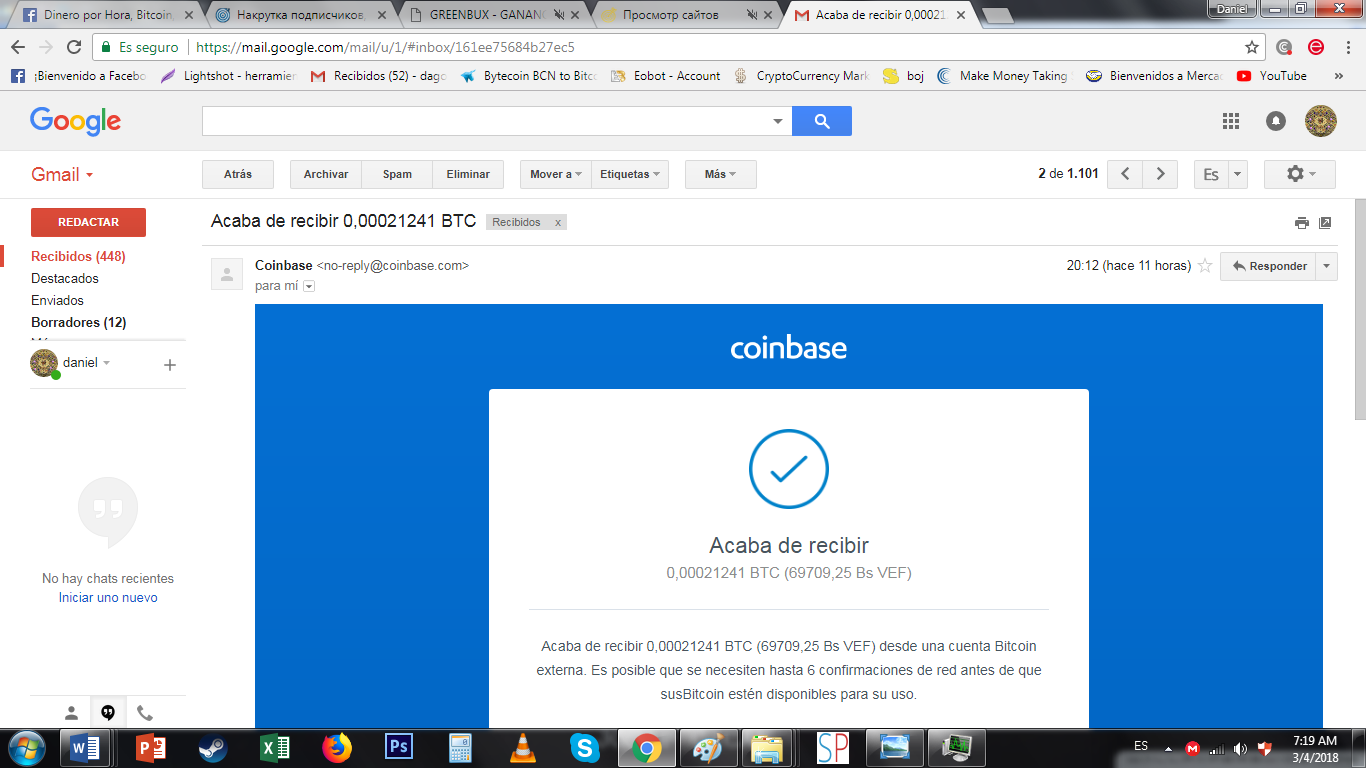Open the Google apps grid
The image size is (1366, 768).
coord(1231,121)
